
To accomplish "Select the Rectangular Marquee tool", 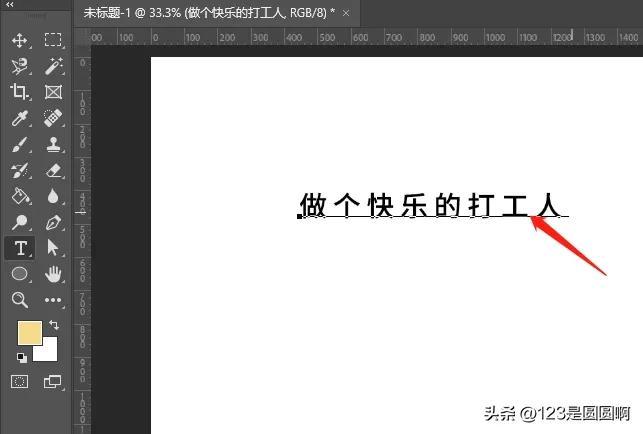I will [x=53, y=39].
